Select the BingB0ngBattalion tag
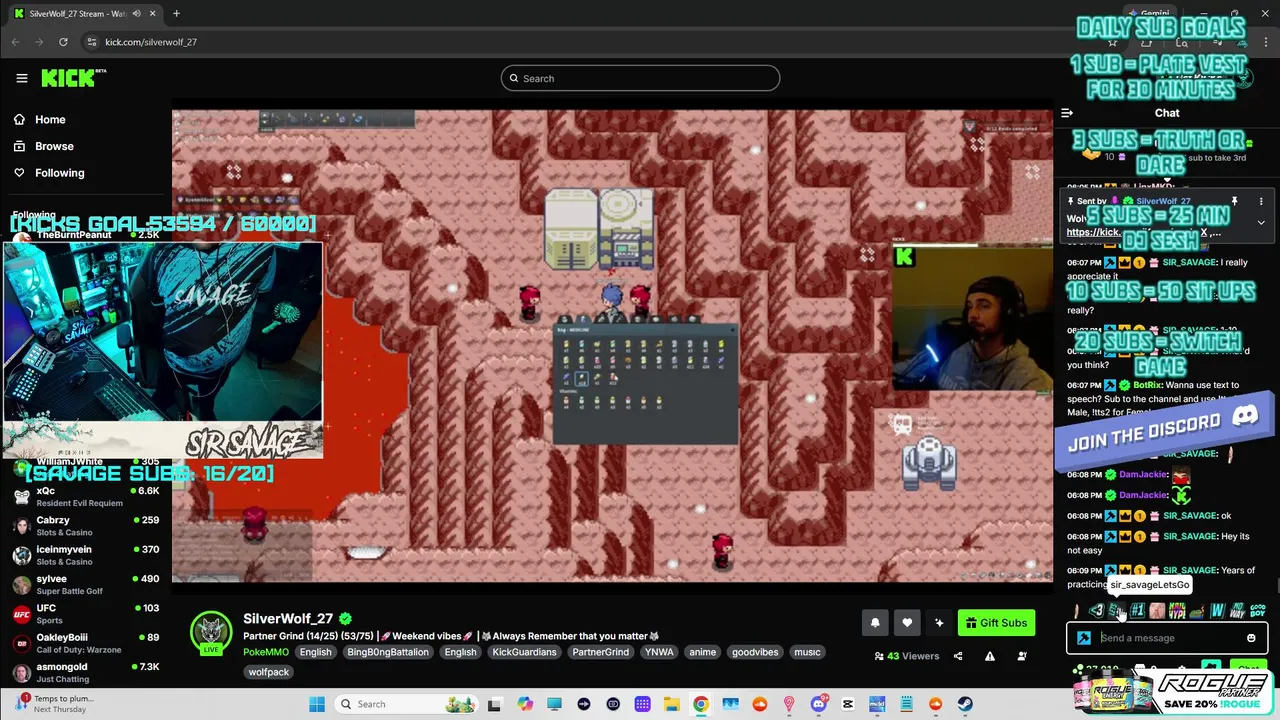Image resolution: width=1280 pixels, height=720 pixels. click(x=388, y=652)
